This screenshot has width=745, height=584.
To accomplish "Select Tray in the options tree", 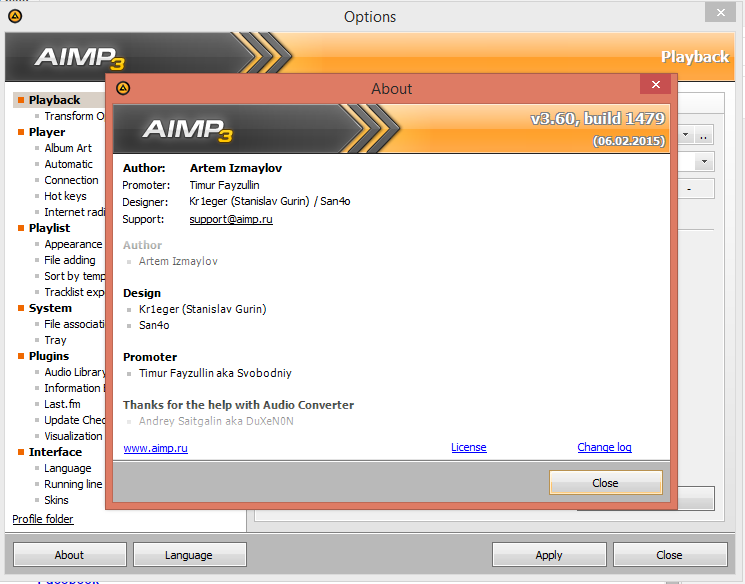I will 55,340.
